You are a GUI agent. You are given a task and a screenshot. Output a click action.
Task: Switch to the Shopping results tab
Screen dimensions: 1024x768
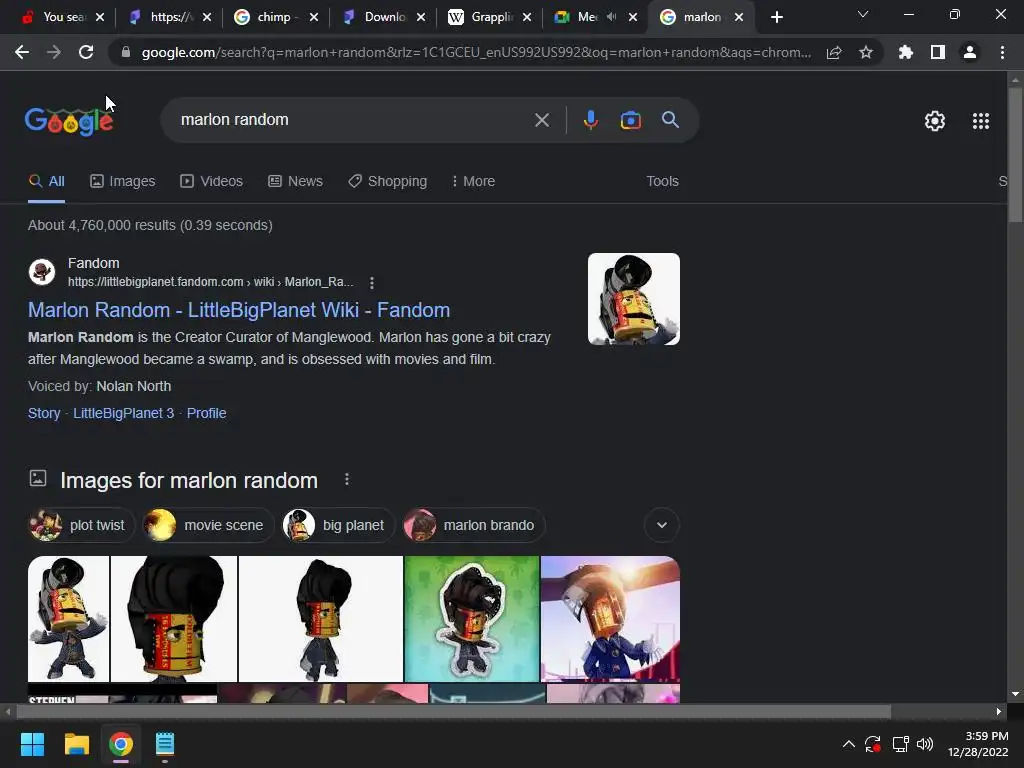(387, 182)
